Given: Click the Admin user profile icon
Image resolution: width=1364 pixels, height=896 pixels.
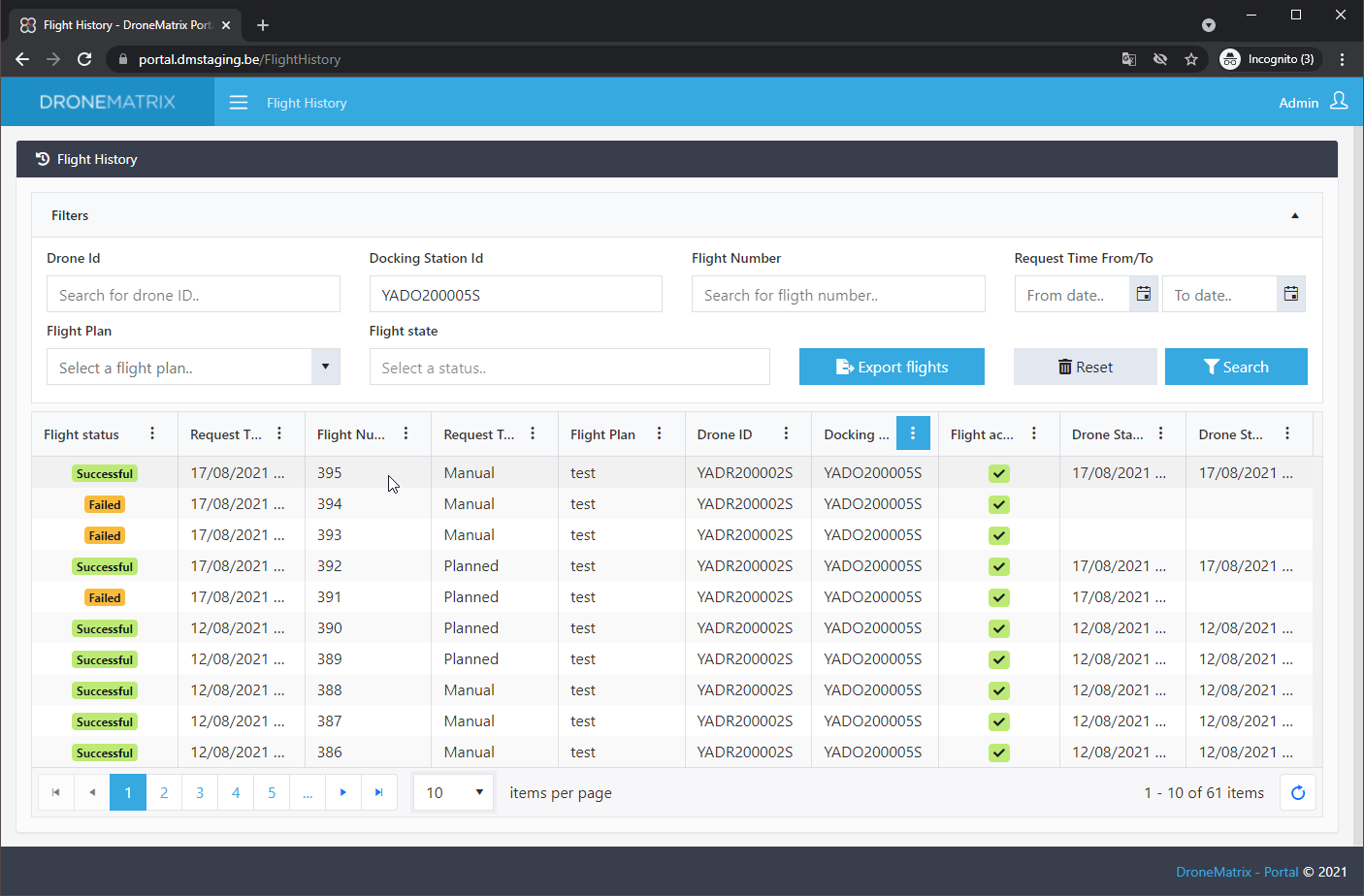Looking at the screenshot, I should tap(1339, 102).
